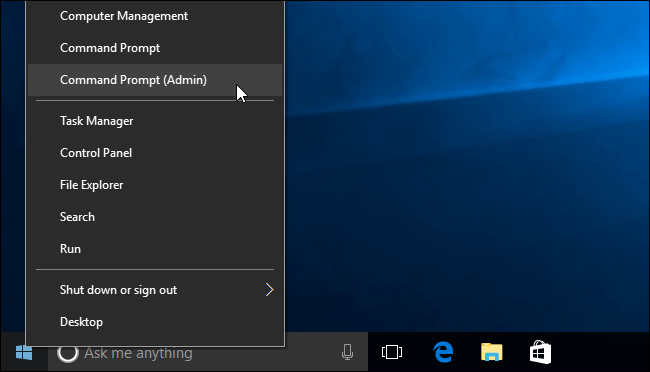Image resolution: width=650 pixels, height=372 pixels.
Task: Launch Microsoft Edge from the taskbar
Action: click(443, 352)
